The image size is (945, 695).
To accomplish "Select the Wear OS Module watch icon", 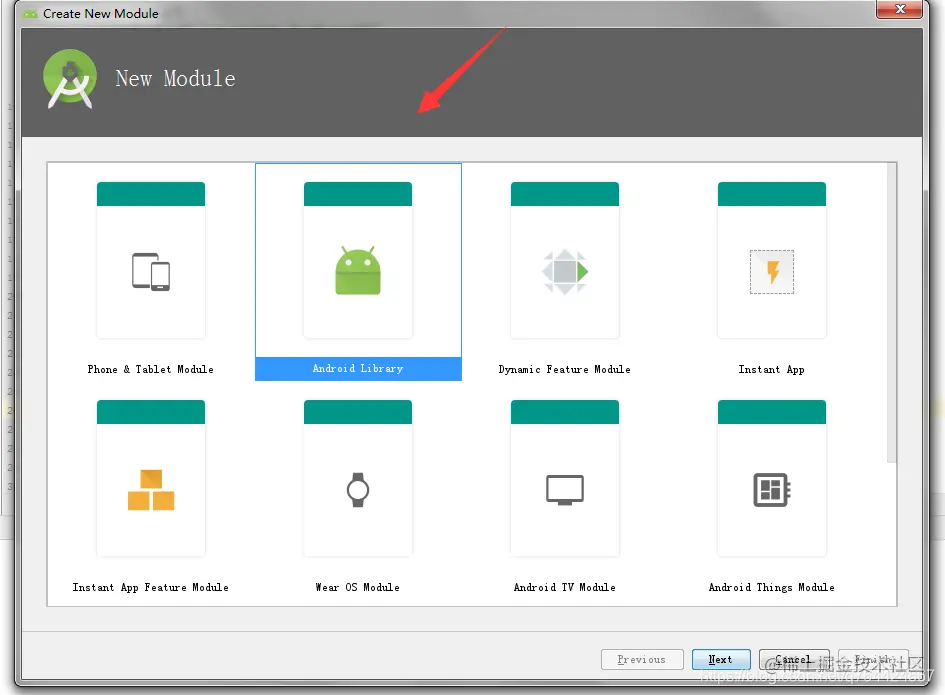I will 358,489.
